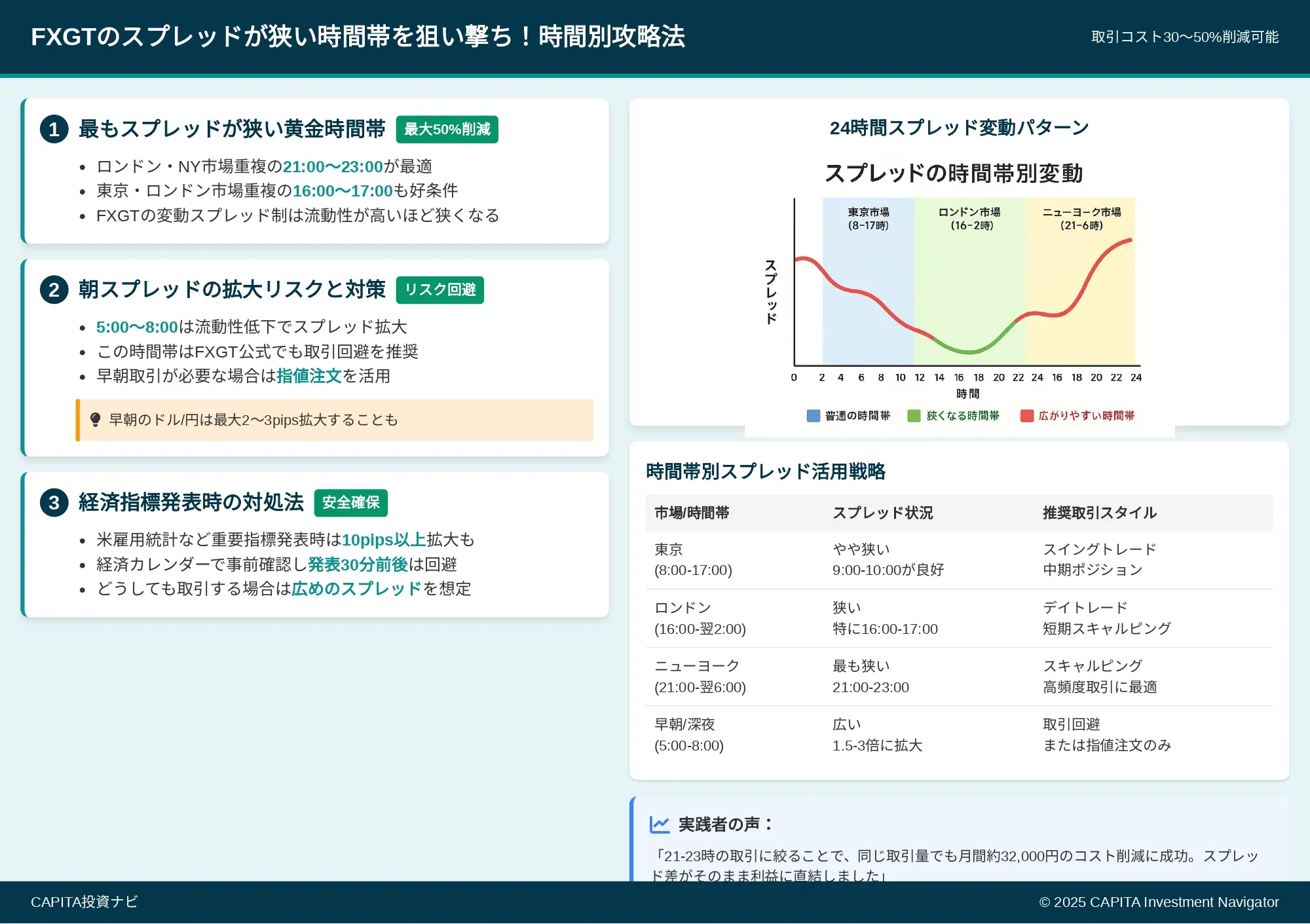Click the CAPITA投資ナビ footer text
The height and width of the screenshot is (924, 1310).
click(x=84, y=902)
